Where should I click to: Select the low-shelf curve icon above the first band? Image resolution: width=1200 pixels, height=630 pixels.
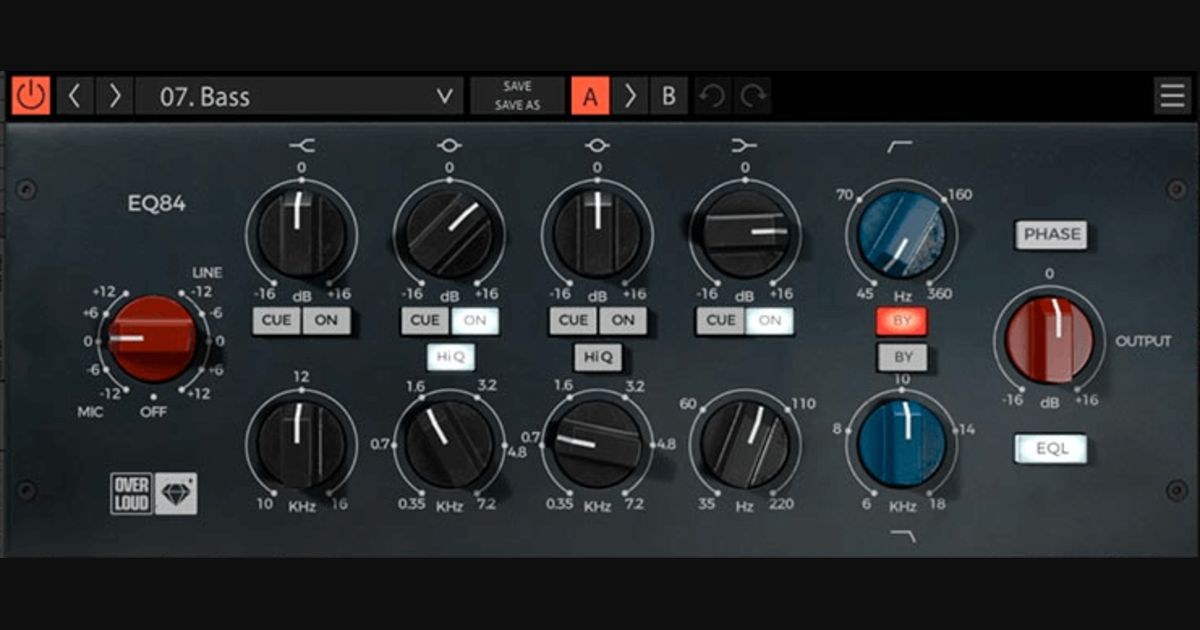(301, 144)
